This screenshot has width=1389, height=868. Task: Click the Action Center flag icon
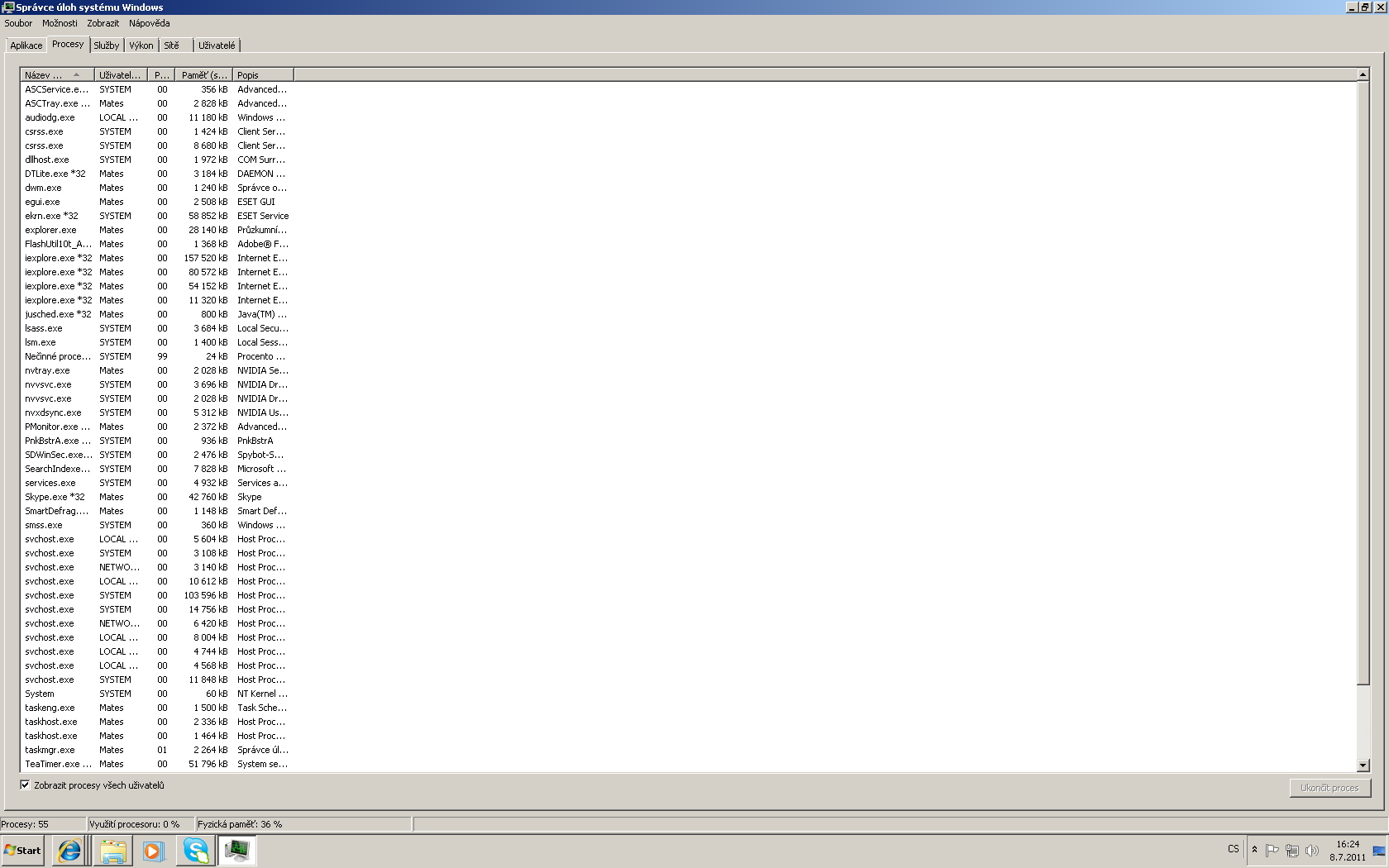pyautogui.click(x=1272, y=850)
